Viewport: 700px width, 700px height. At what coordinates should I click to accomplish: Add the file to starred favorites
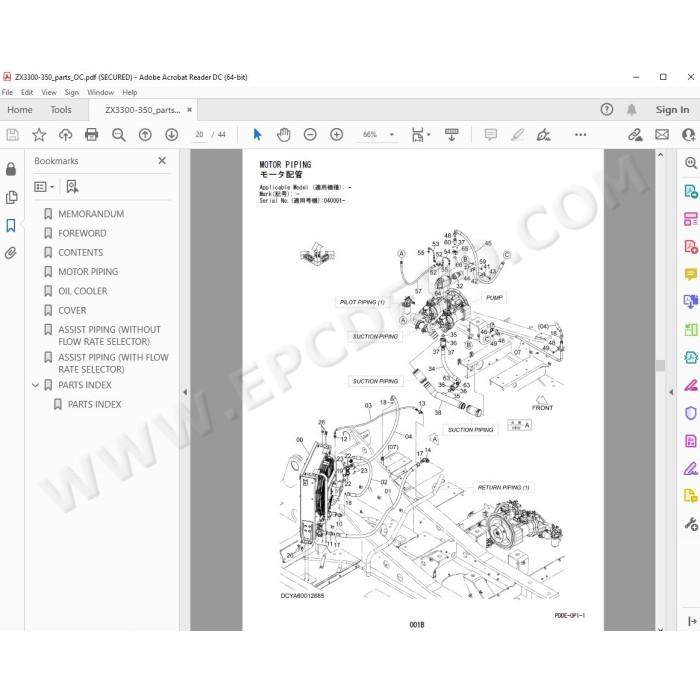(39, 134)
